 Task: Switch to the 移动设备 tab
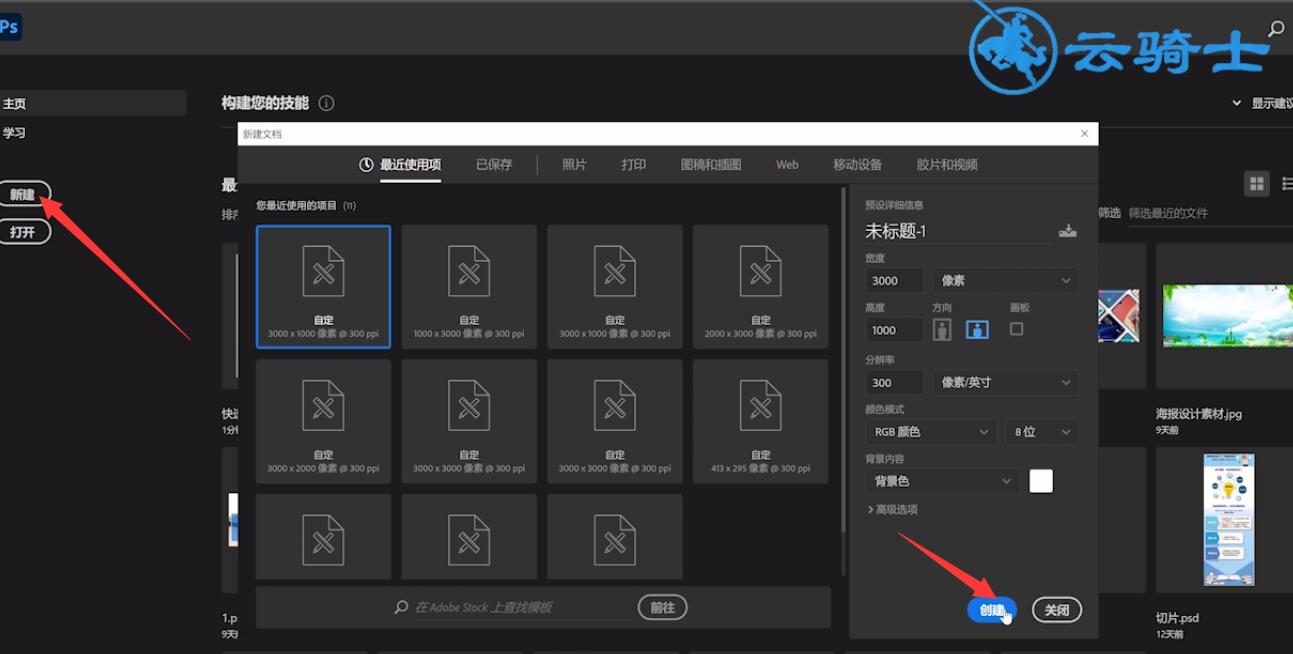pos(858,164)
